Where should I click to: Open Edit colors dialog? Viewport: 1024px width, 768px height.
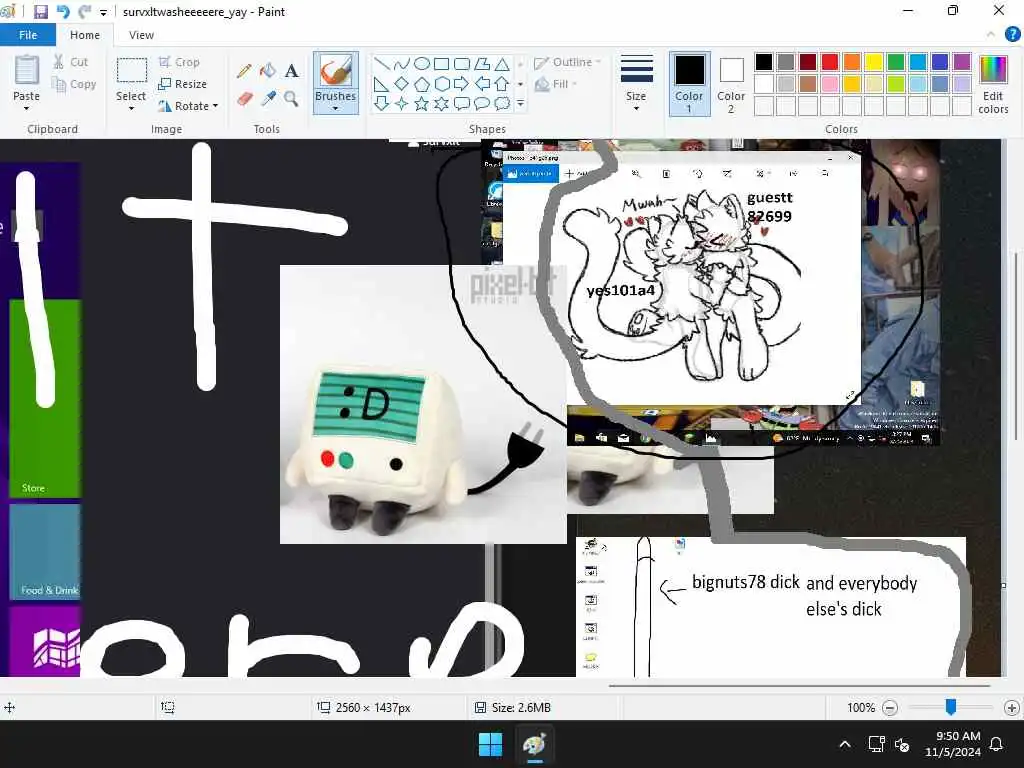click(993, 84)
